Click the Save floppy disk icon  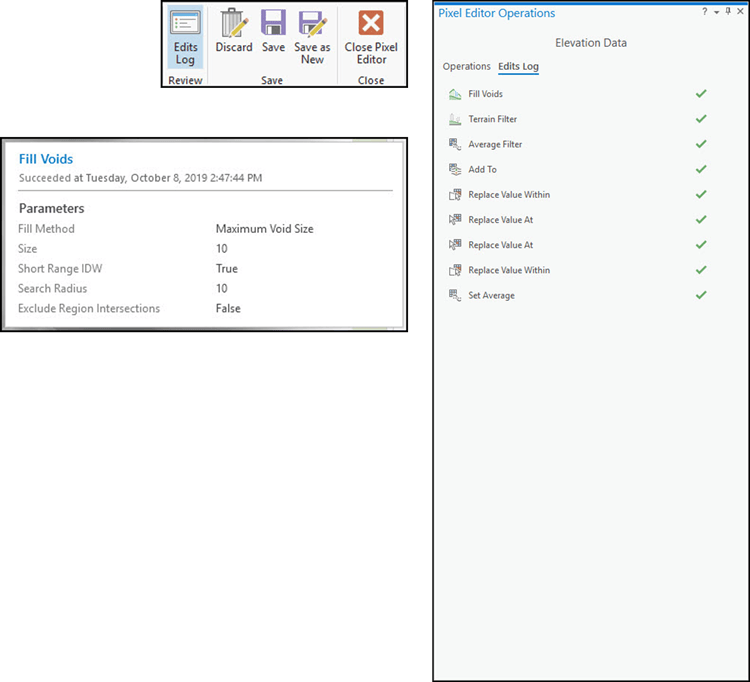click(x=273, y=22)
